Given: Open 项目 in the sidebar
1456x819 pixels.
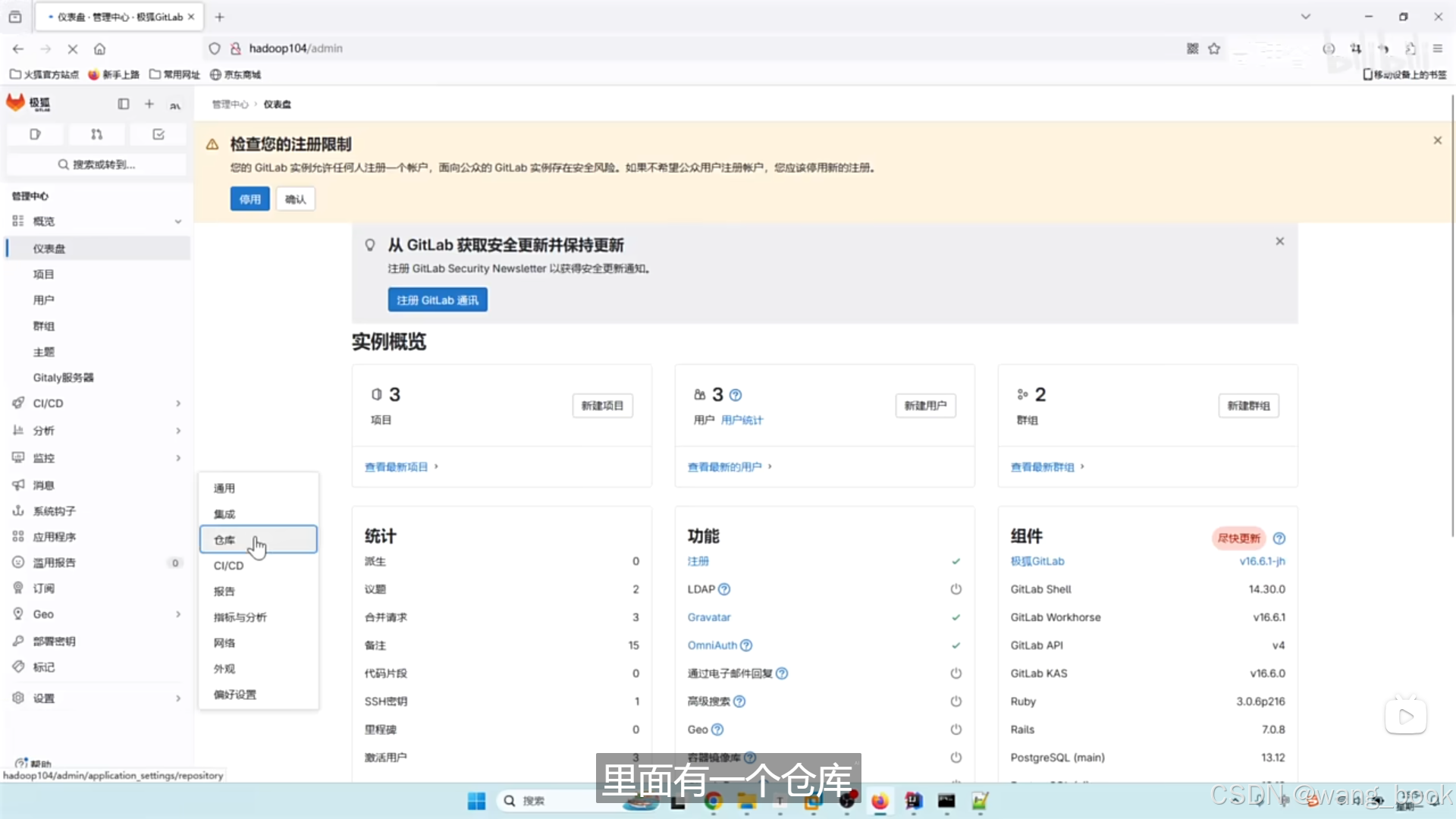Looking at the screenshot, I should [98, 275].
